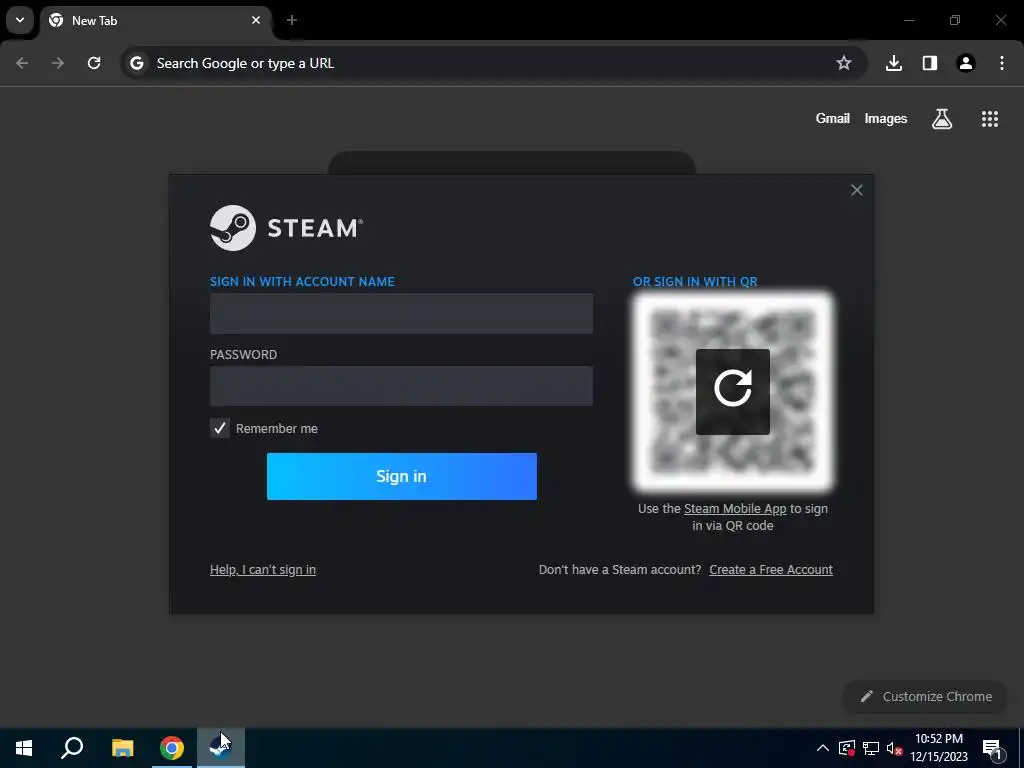Click Steam icon in taskbar

tap(221, 748)
